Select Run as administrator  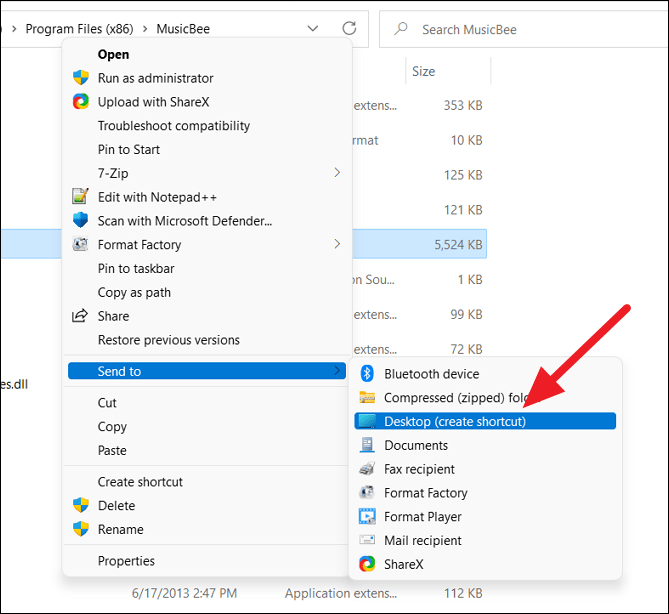point(155,78)
